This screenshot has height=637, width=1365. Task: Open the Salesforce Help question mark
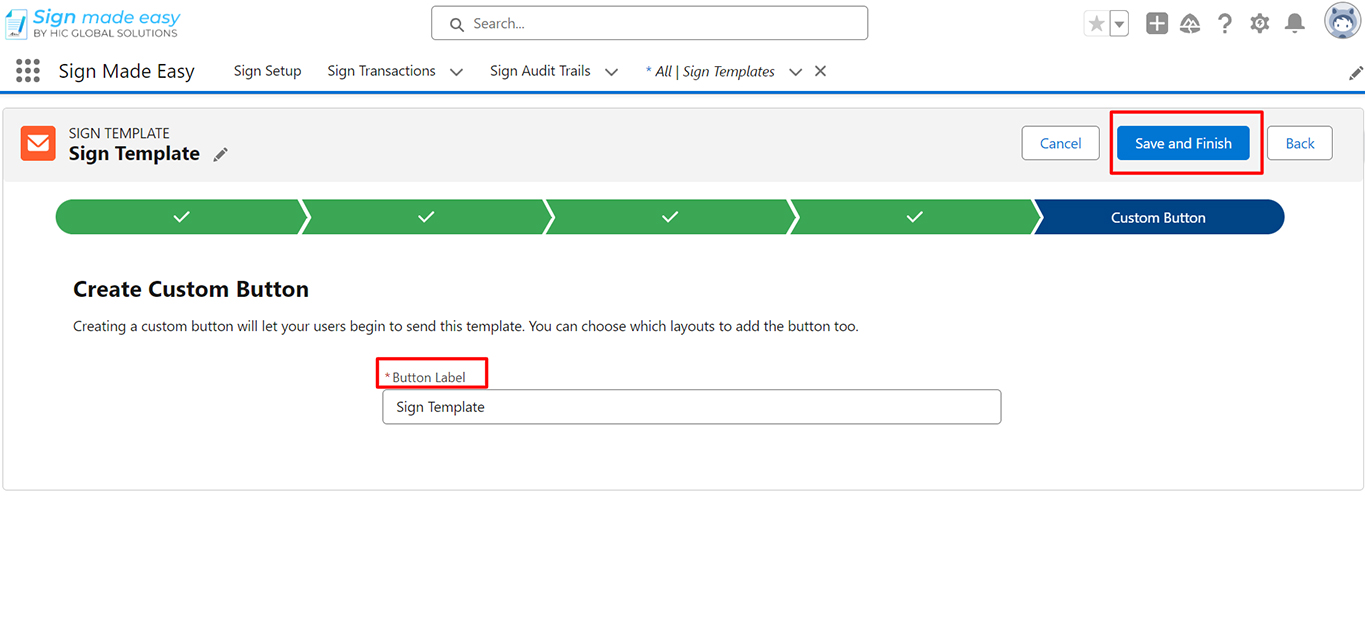(x=1225, y=24)
